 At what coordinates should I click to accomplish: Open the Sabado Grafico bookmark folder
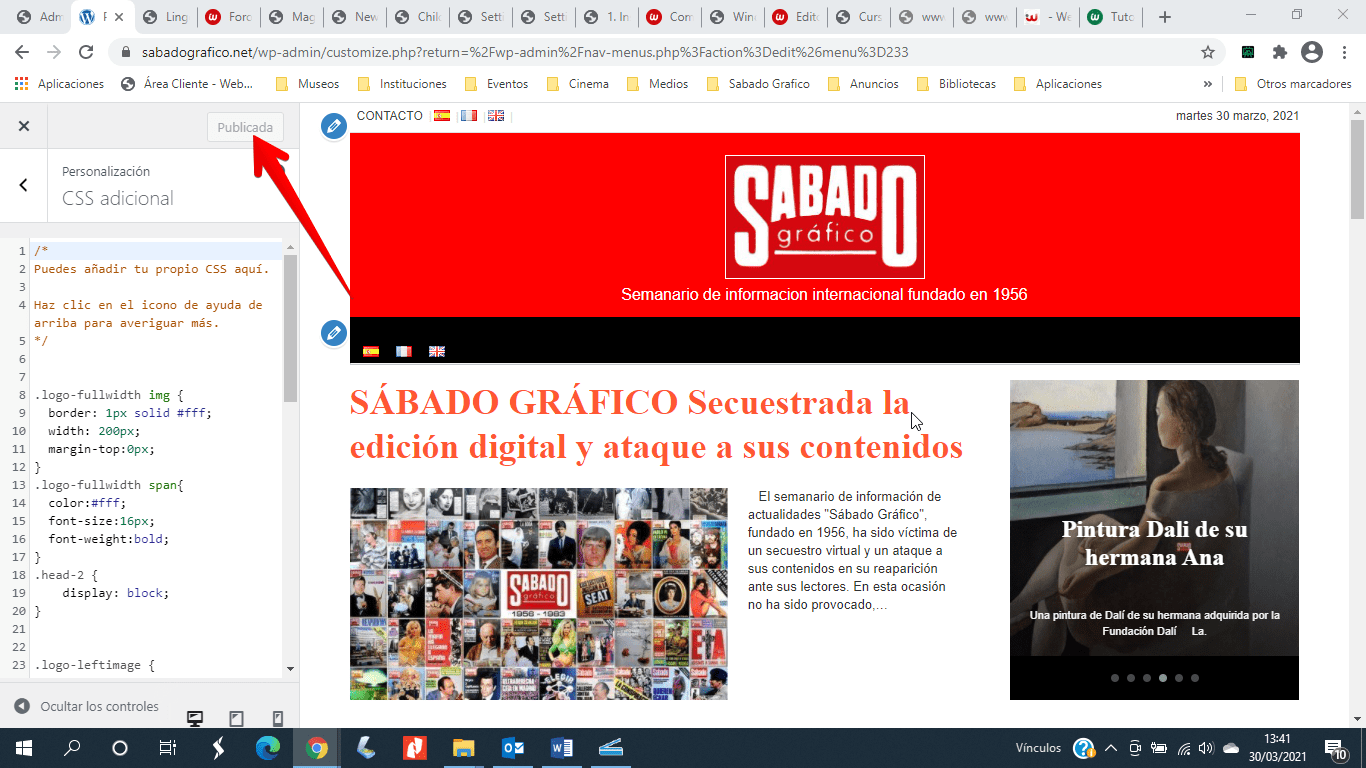click(759, 84)
